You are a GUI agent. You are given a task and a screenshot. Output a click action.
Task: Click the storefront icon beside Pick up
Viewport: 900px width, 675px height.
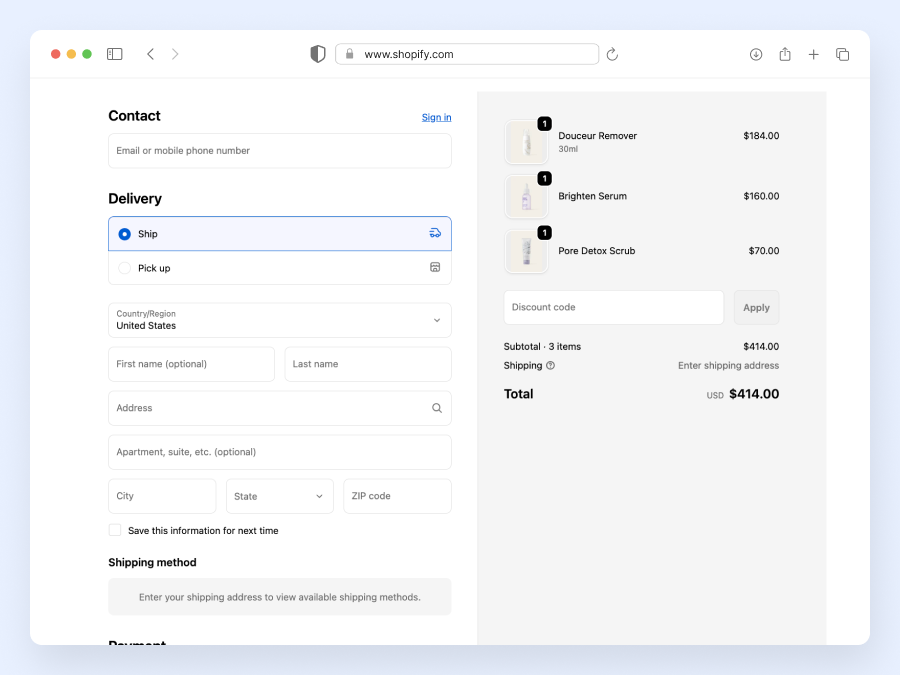point(435,267)
